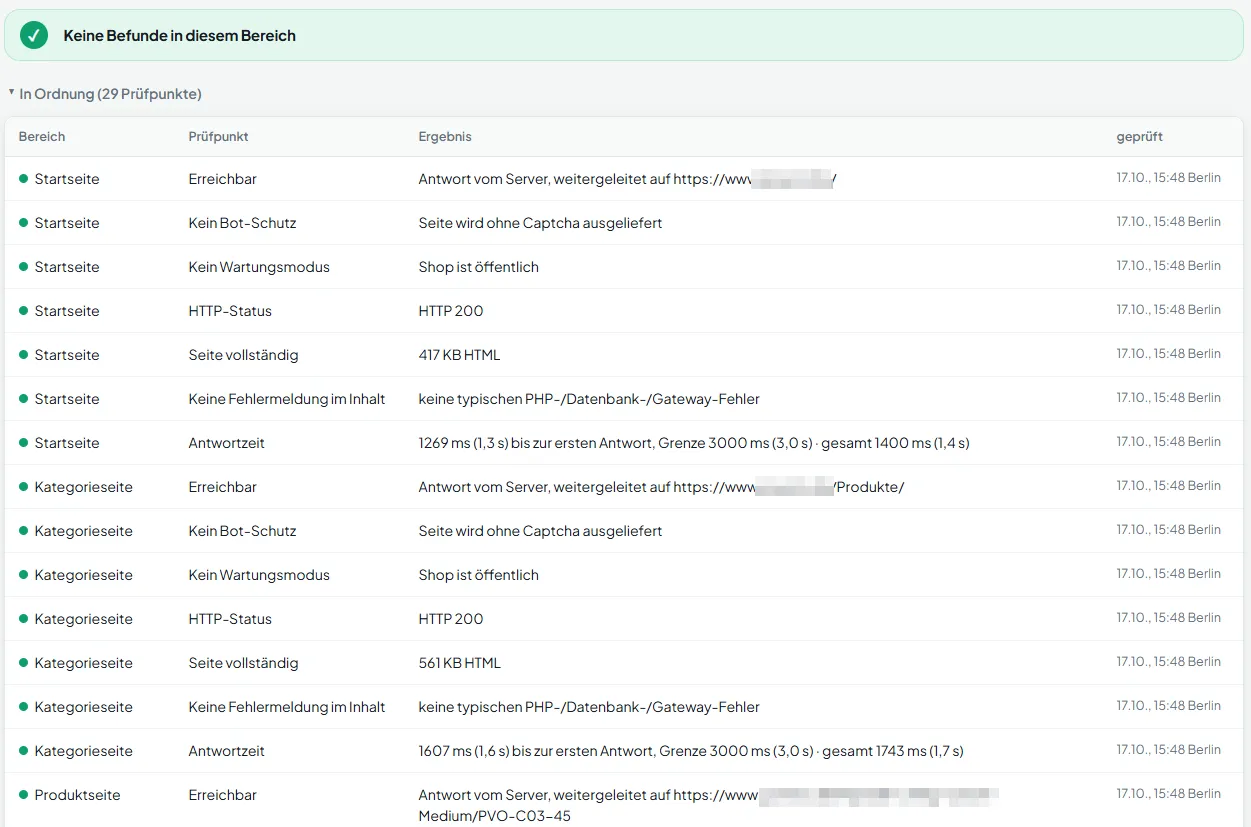Click "Seite wird ohne Captcha ausgeliefert" in the Startseite row
The width and height of the screenshot is (1251, 827).
click(540, 223)
